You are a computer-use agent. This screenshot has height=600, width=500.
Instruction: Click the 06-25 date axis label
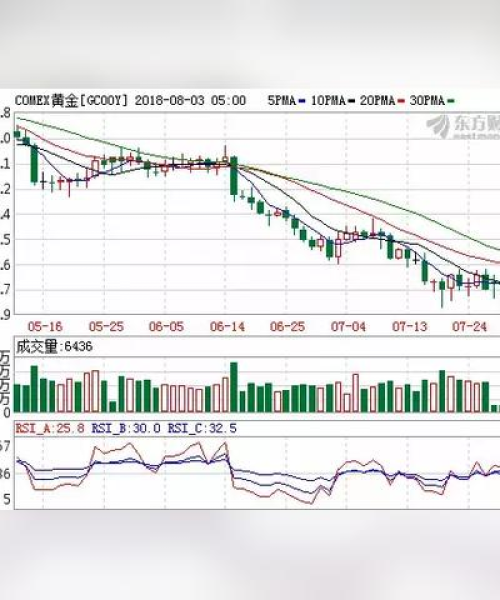[x=288, y=327]
